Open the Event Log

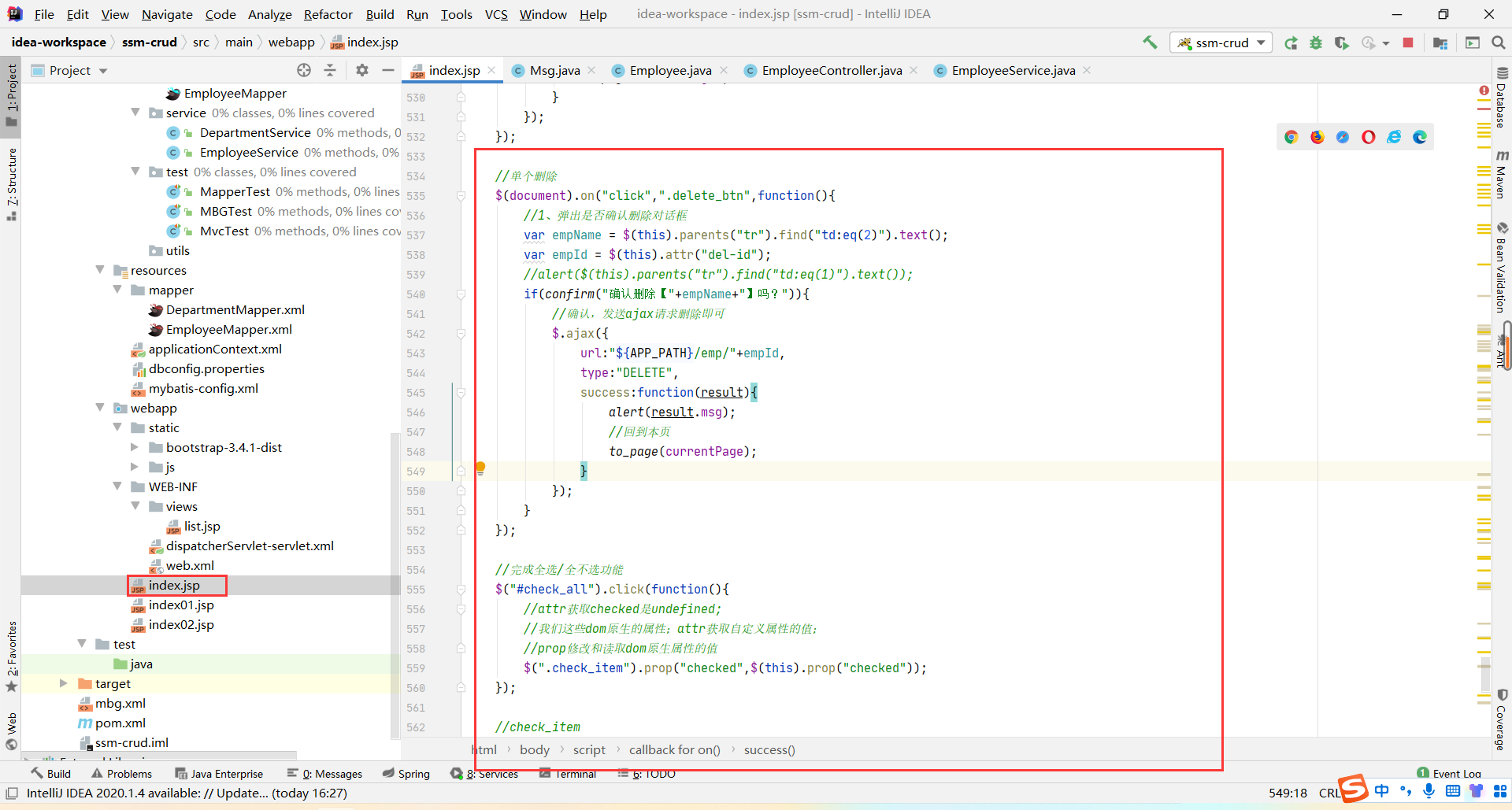click(x=1449, y=774)
